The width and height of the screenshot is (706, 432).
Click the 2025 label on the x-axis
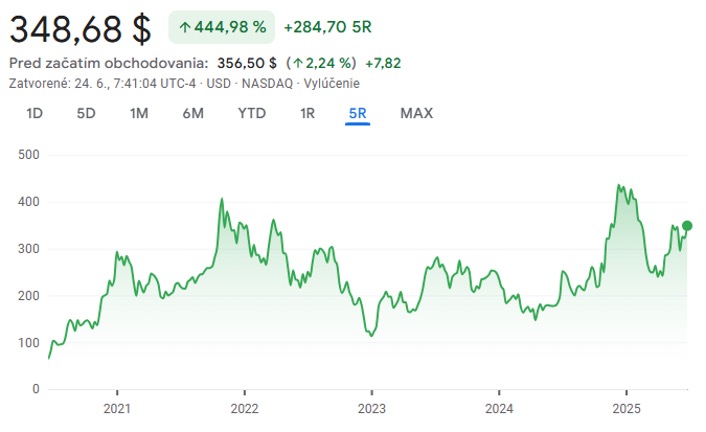click(x=625, y=408)
